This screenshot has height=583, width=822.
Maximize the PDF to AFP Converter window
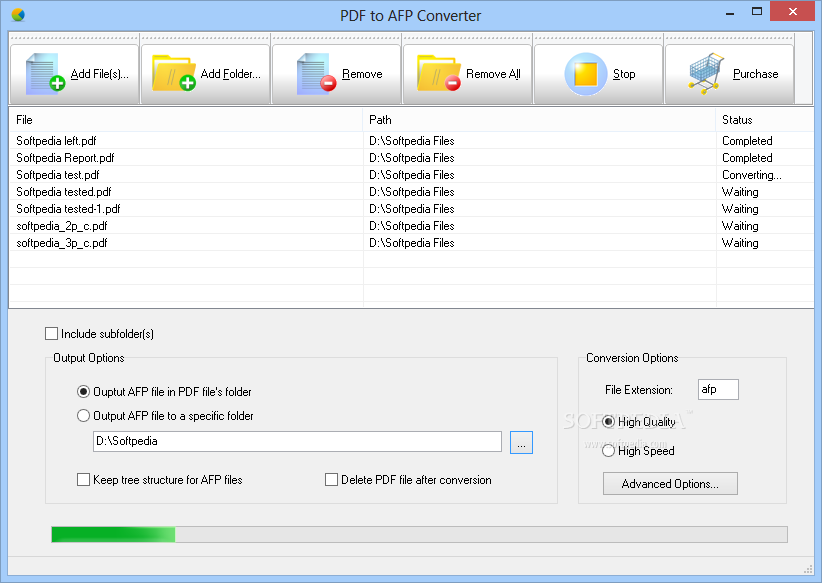point(756,12)
